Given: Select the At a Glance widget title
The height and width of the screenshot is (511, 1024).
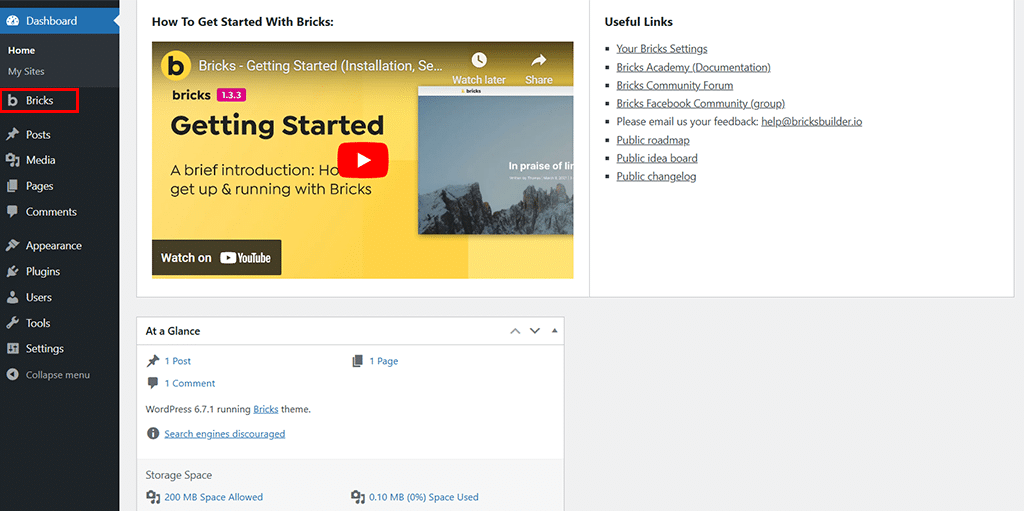Looking at the screenshot, I should 173,331.
